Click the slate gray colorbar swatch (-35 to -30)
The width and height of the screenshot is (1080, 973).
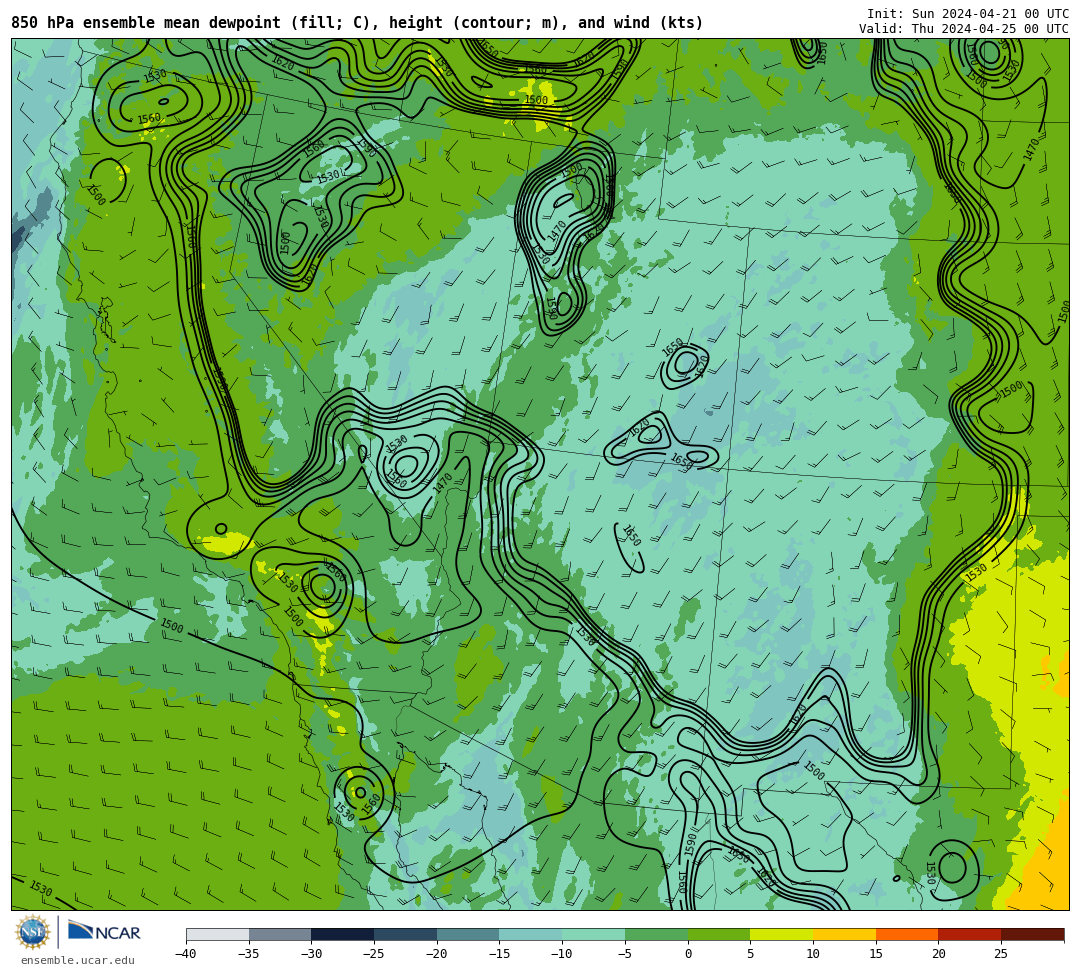280,934
